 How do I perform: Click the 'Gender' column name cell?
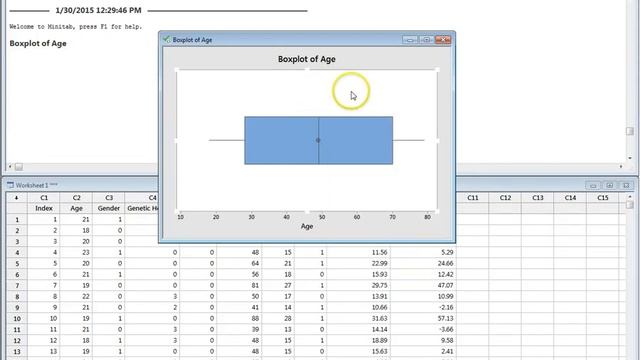(x=109, y=208)
